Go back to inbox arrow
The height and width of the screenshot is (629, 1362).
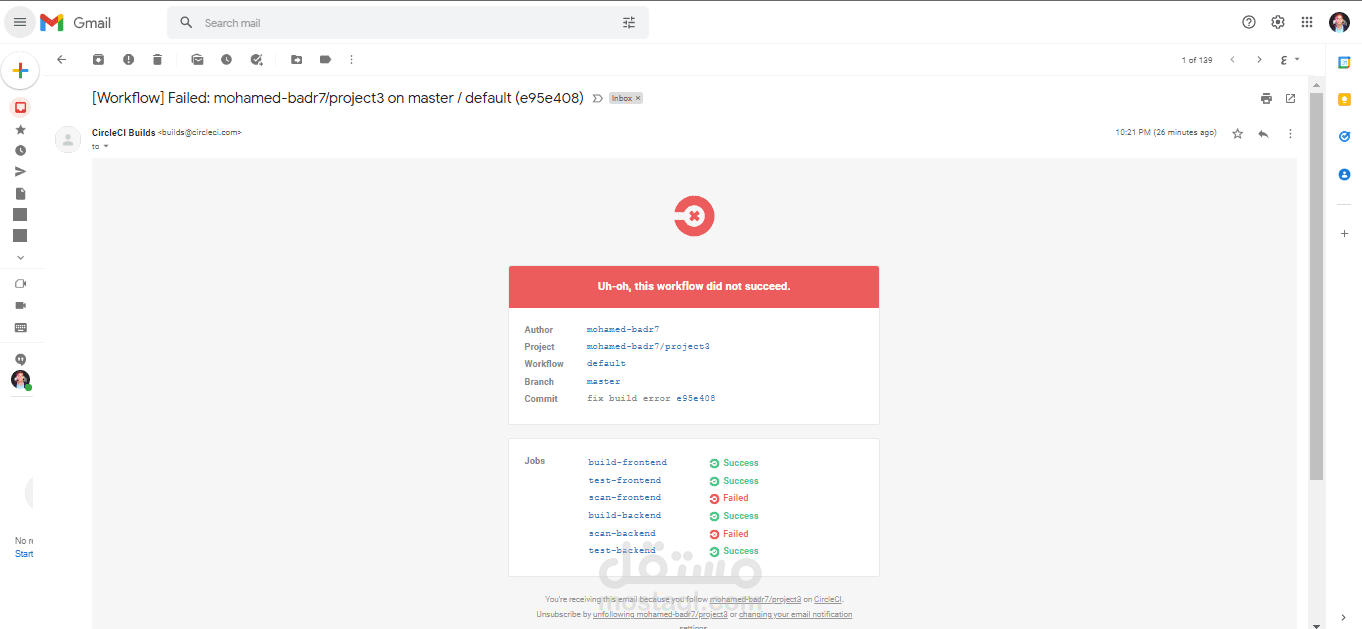point(62,60)
